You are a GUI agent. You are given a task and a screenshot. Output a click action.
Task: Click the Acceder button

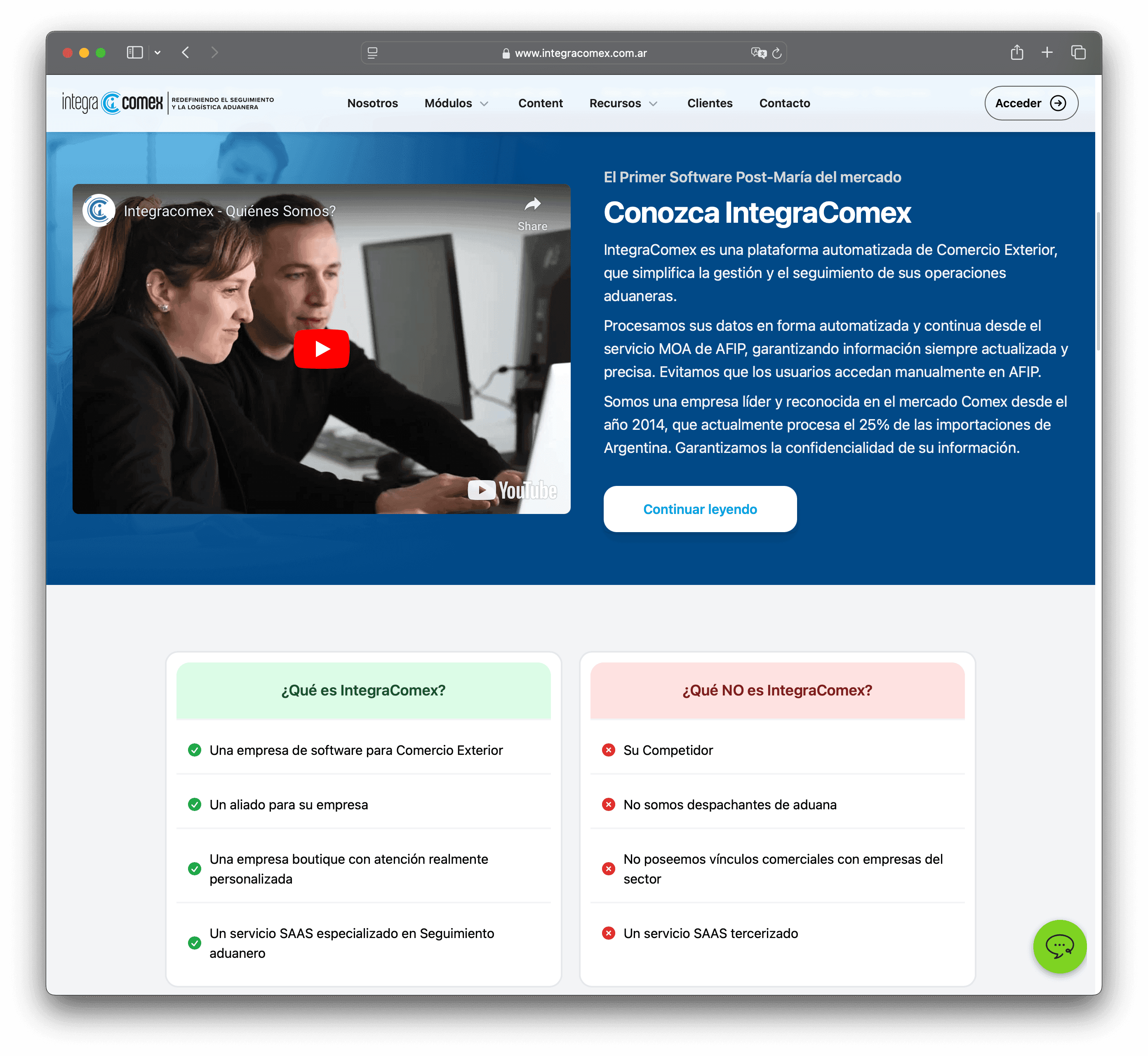coord(1031,104)
